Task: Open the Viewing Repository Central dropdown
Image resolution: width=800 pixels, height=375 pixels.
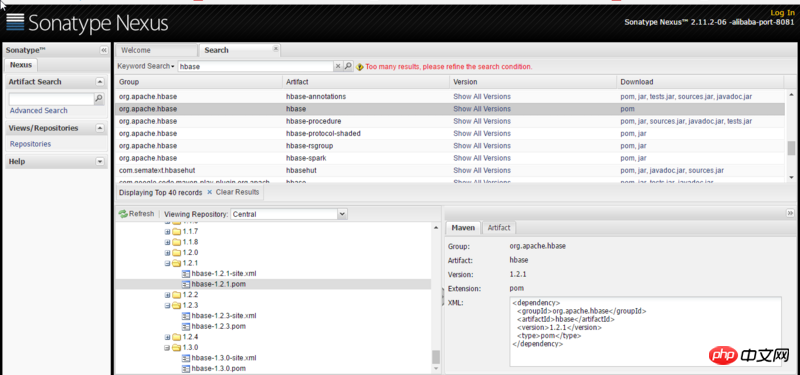Action: [x=343, y=214]
